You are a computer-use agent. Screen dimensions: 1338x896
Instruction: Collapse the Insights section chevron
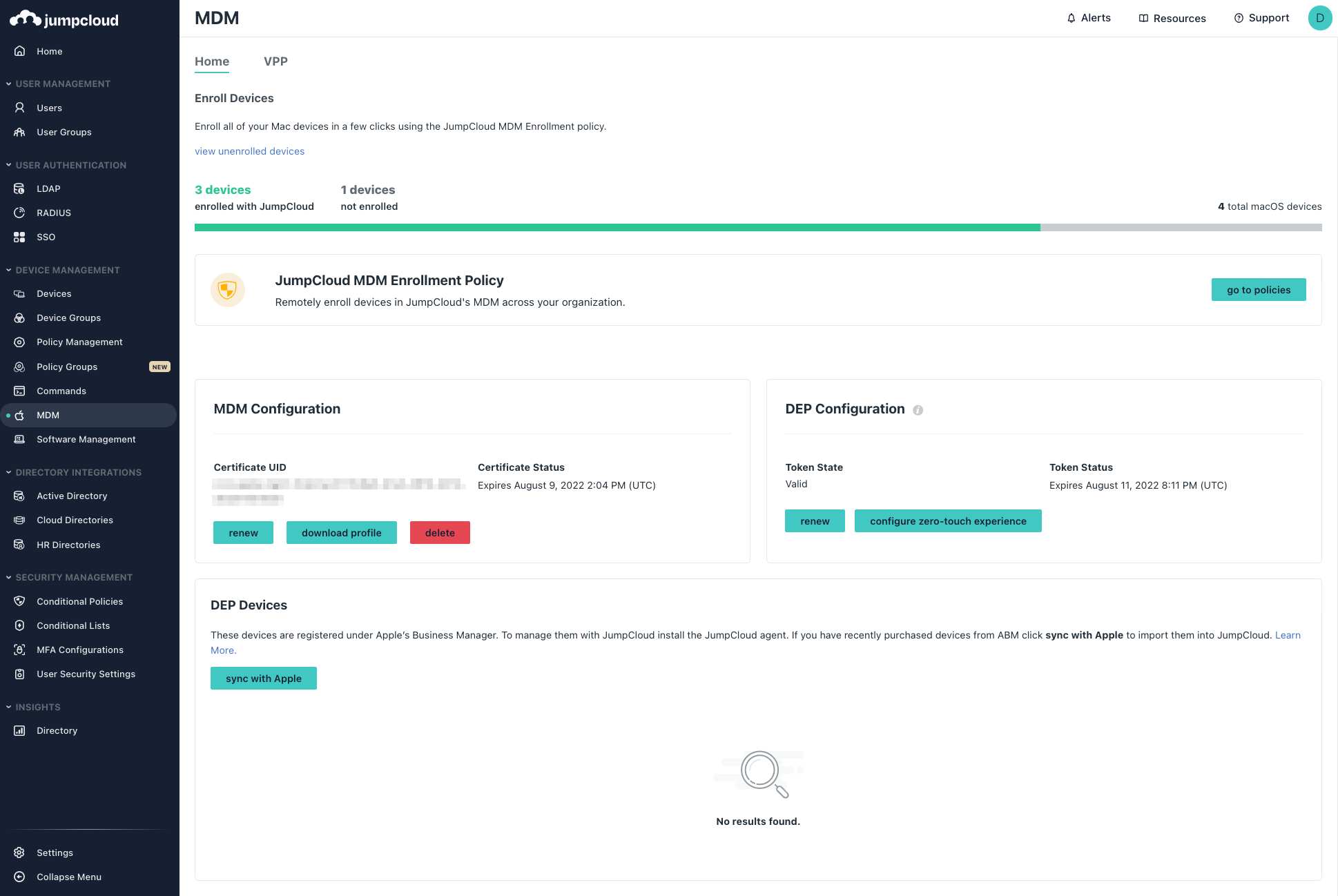coord(8,707)
